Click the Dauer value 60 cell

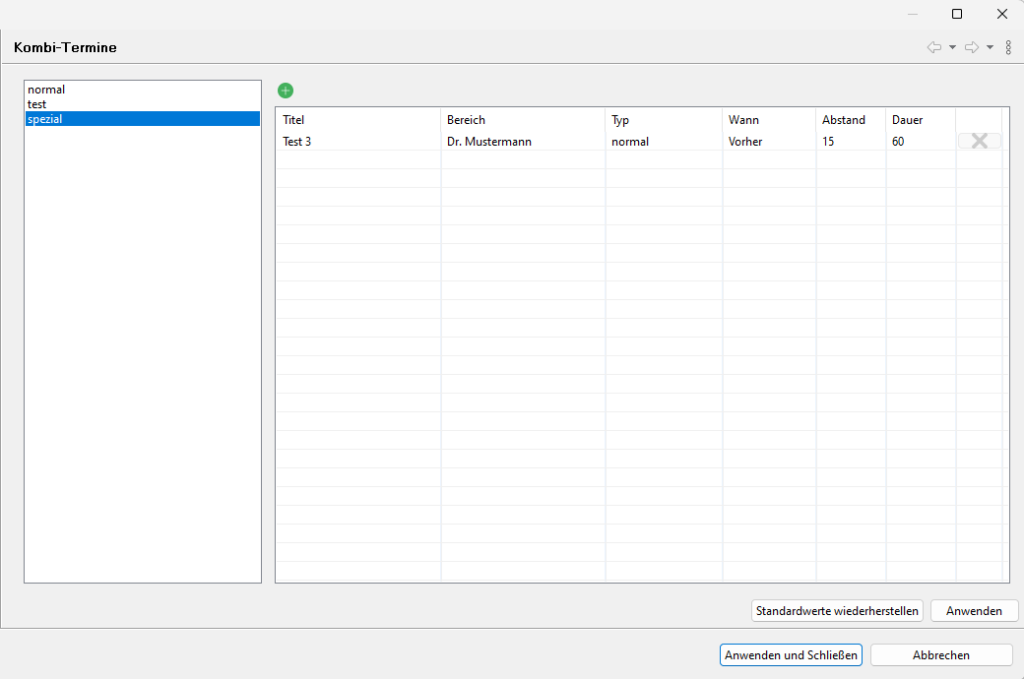coord(898,142)
